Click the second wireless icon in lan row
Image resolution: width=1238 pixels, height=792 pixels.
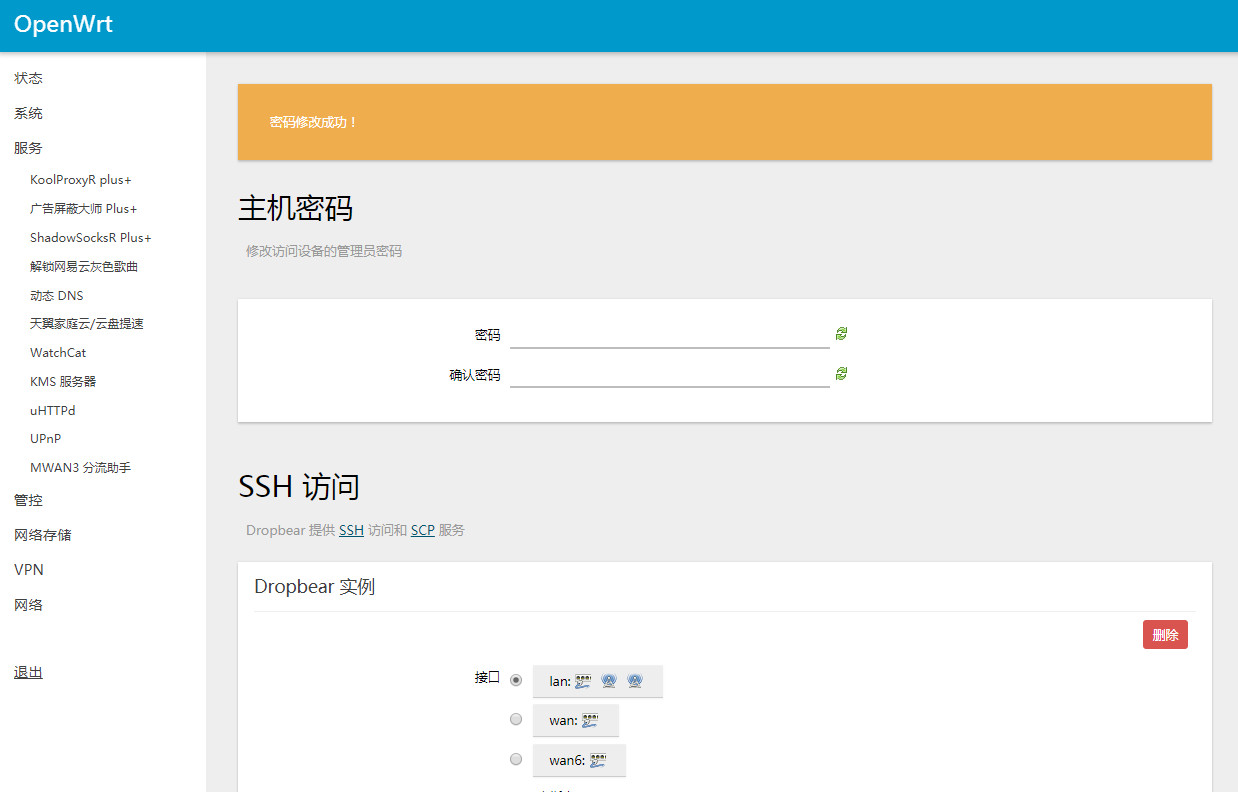[635, 681]
